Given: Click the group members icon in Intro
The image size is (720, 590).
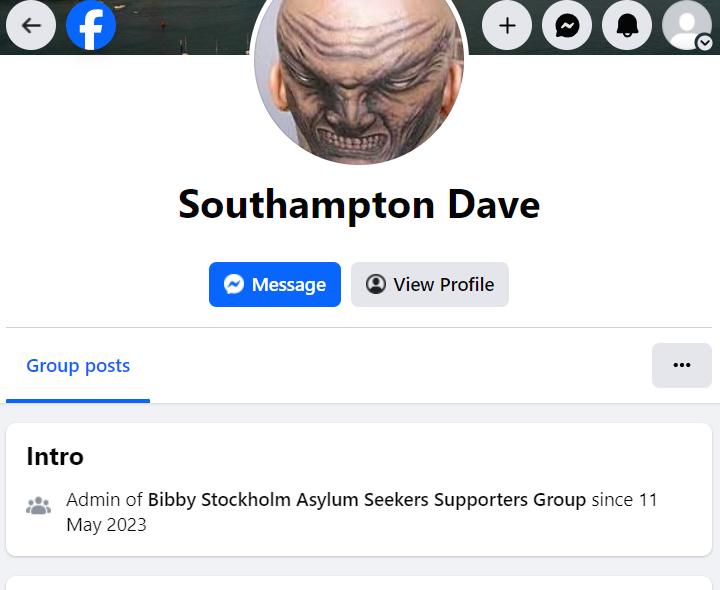Looking at the screenshot, I should click(x=39, y=506).
